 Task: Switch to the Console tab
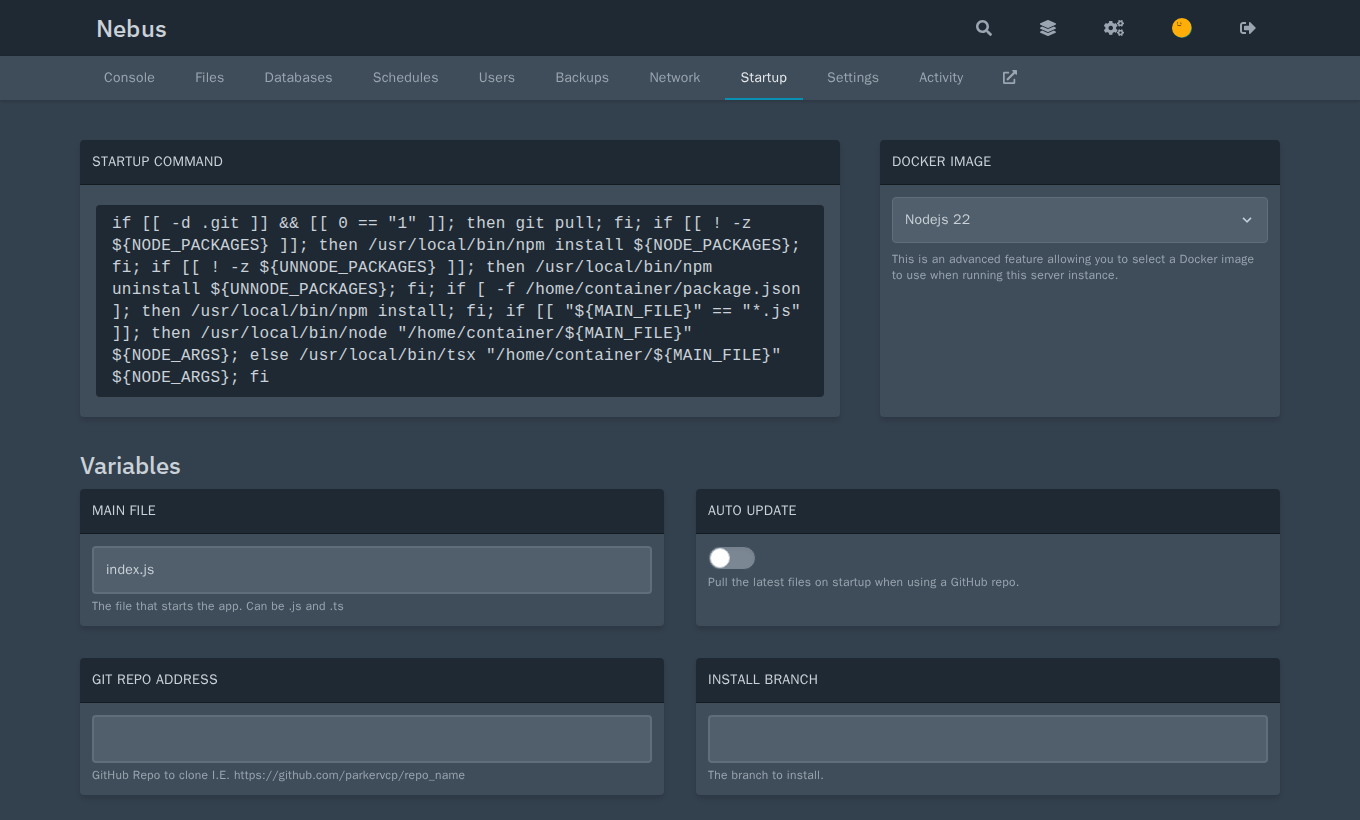tap(129, 77)
